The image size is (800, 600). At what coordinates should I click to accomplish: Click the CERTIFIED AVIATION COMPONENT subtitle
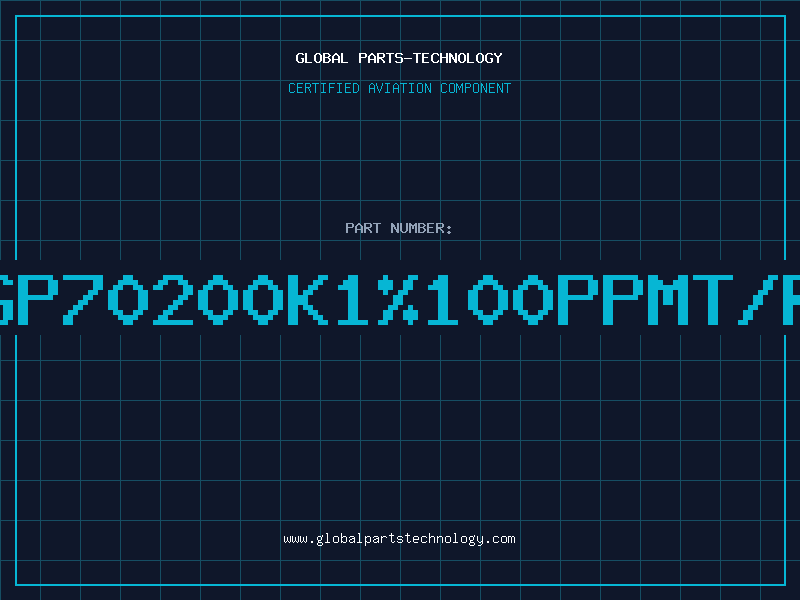coord(399,88)
